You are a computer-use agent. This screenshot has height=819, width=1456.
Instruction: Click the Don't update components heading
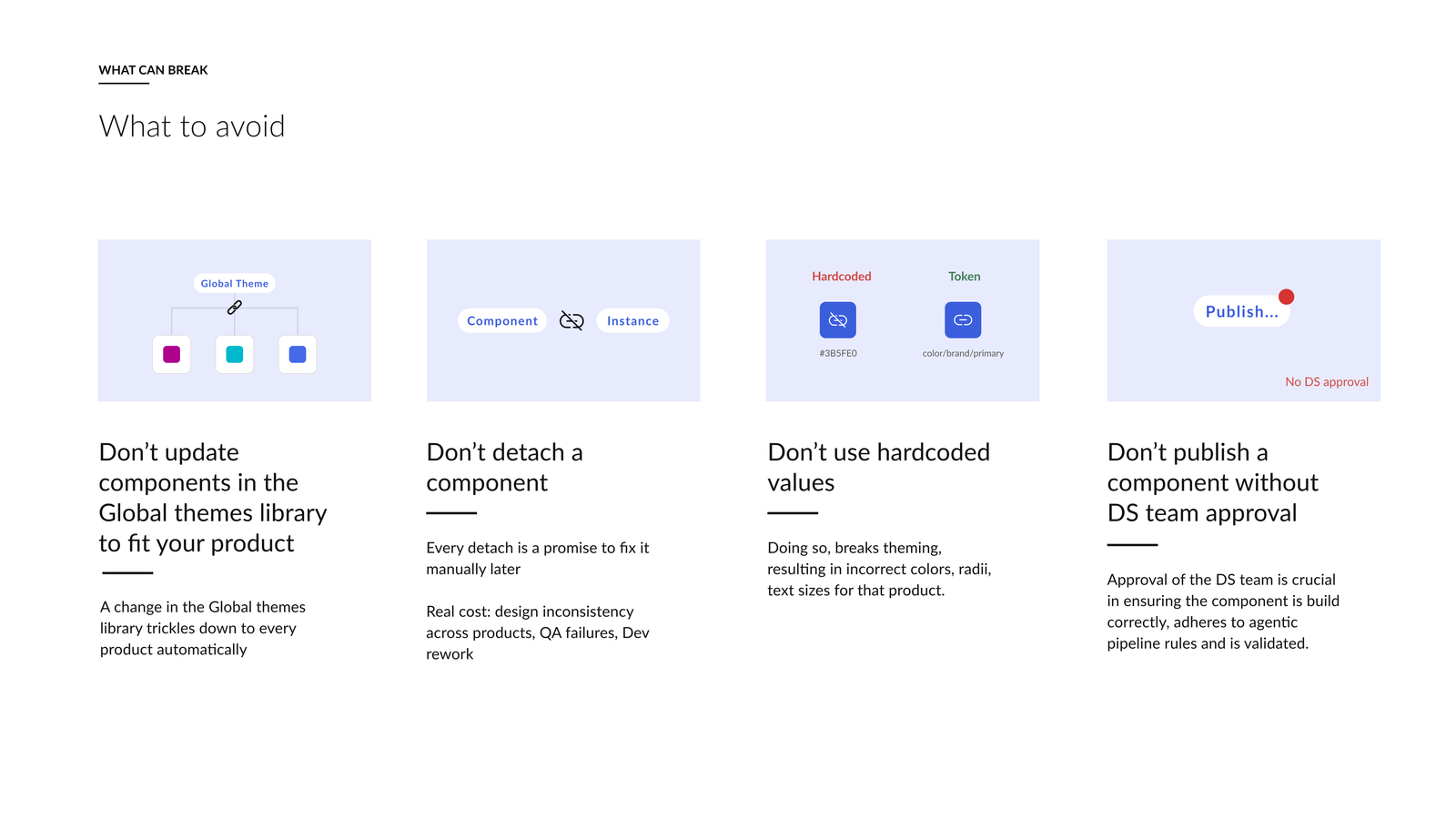[213, 498]
